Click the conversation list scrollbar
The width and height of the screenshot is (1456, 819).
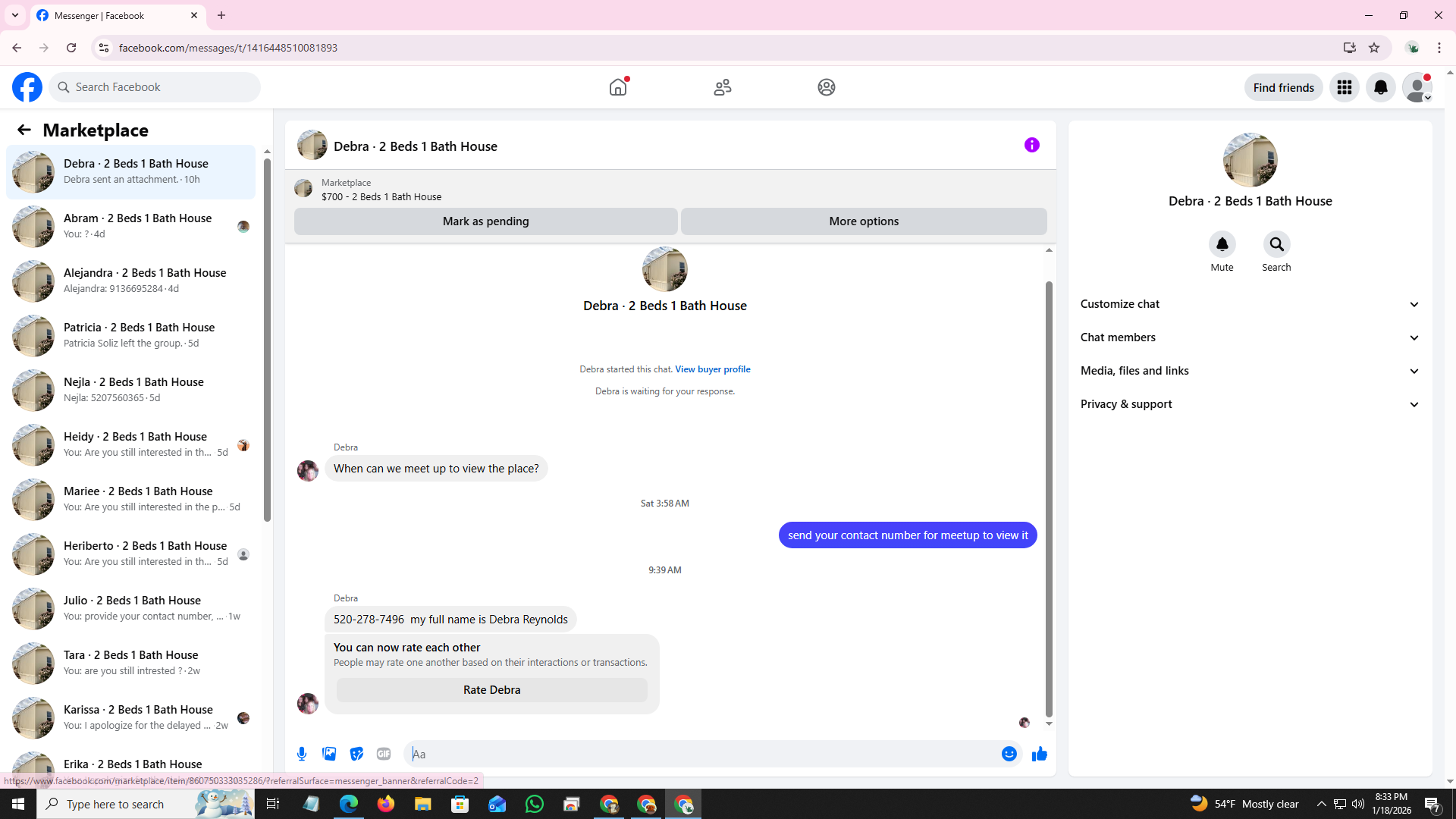[x=267, y=341]
